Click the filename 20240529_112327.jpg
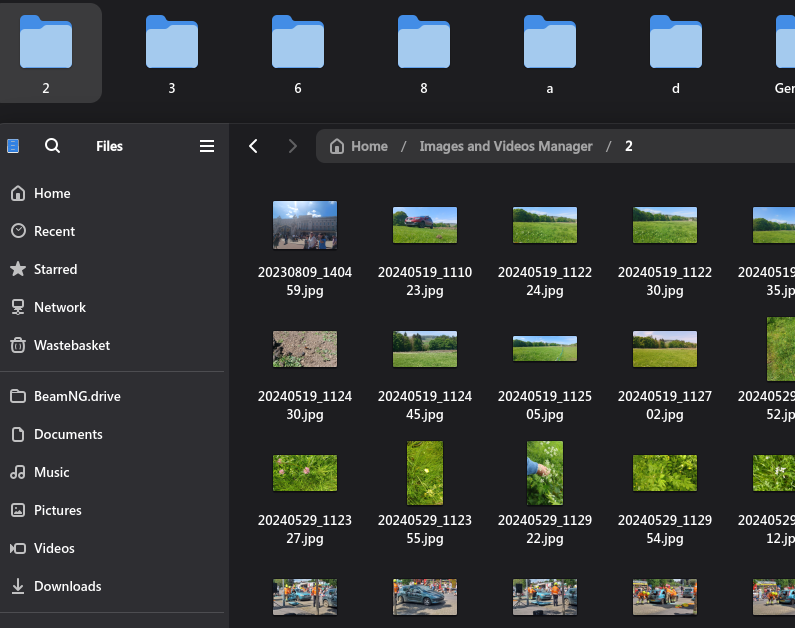795x628 pixels. tap(305, 529)
